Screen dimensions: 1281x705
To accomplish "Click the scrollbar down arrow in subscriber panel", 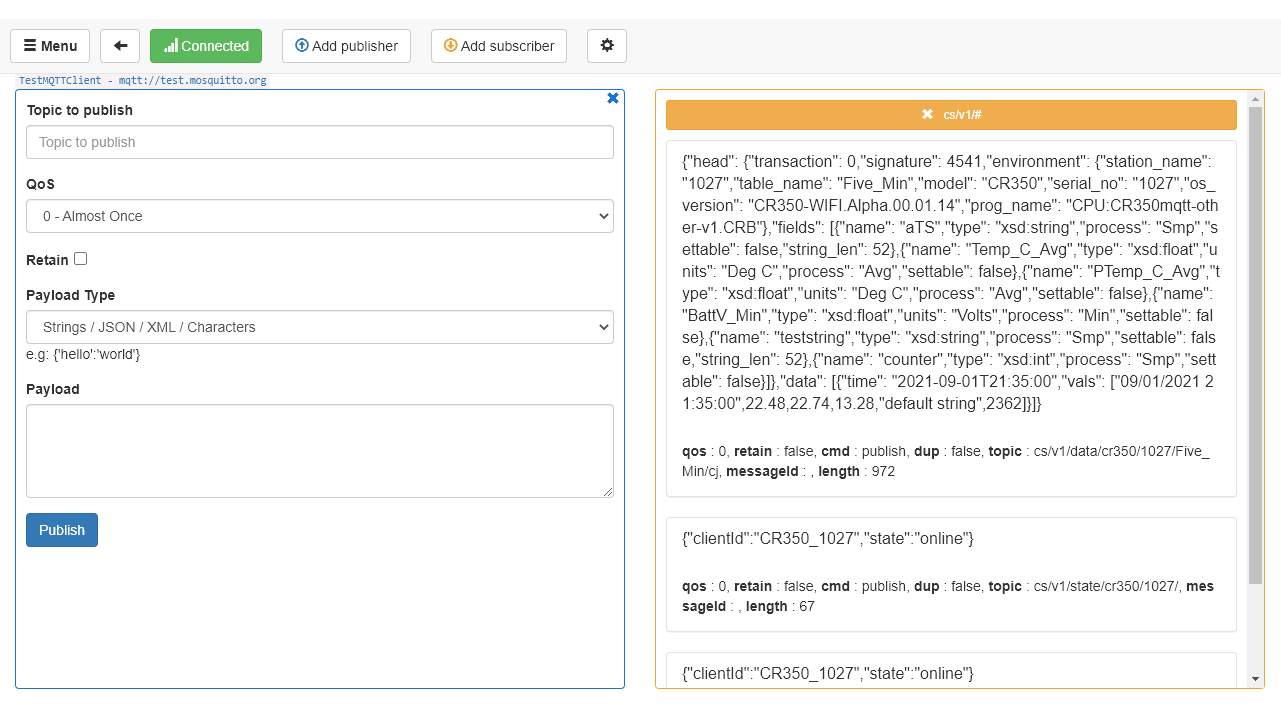I will click(x=1256, y=679).
